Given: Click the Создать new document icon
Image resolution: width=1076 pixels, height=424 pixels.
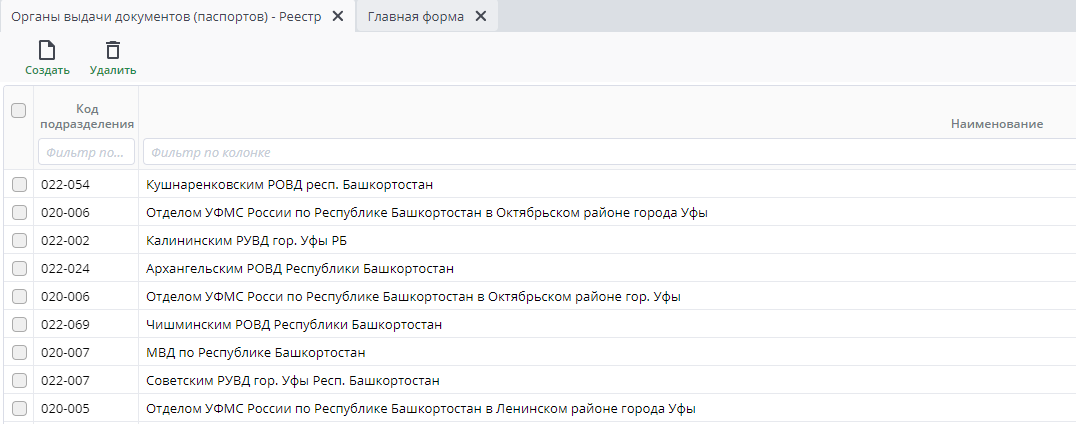Looking at the screenshot, I should (x=47, y=51).
